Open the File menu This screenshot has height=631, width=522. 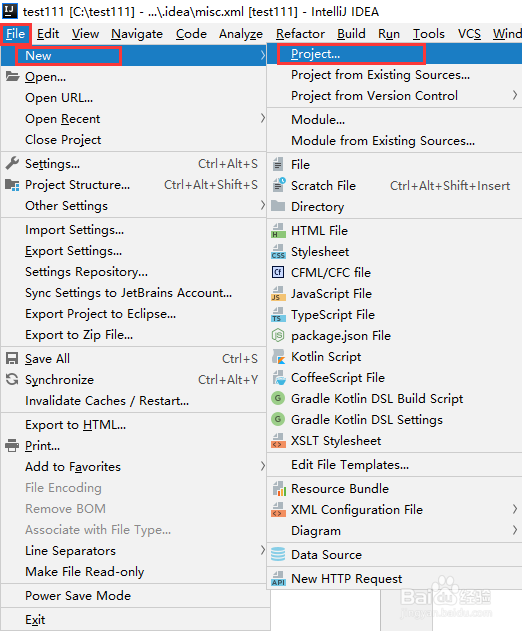coord(15,34)
